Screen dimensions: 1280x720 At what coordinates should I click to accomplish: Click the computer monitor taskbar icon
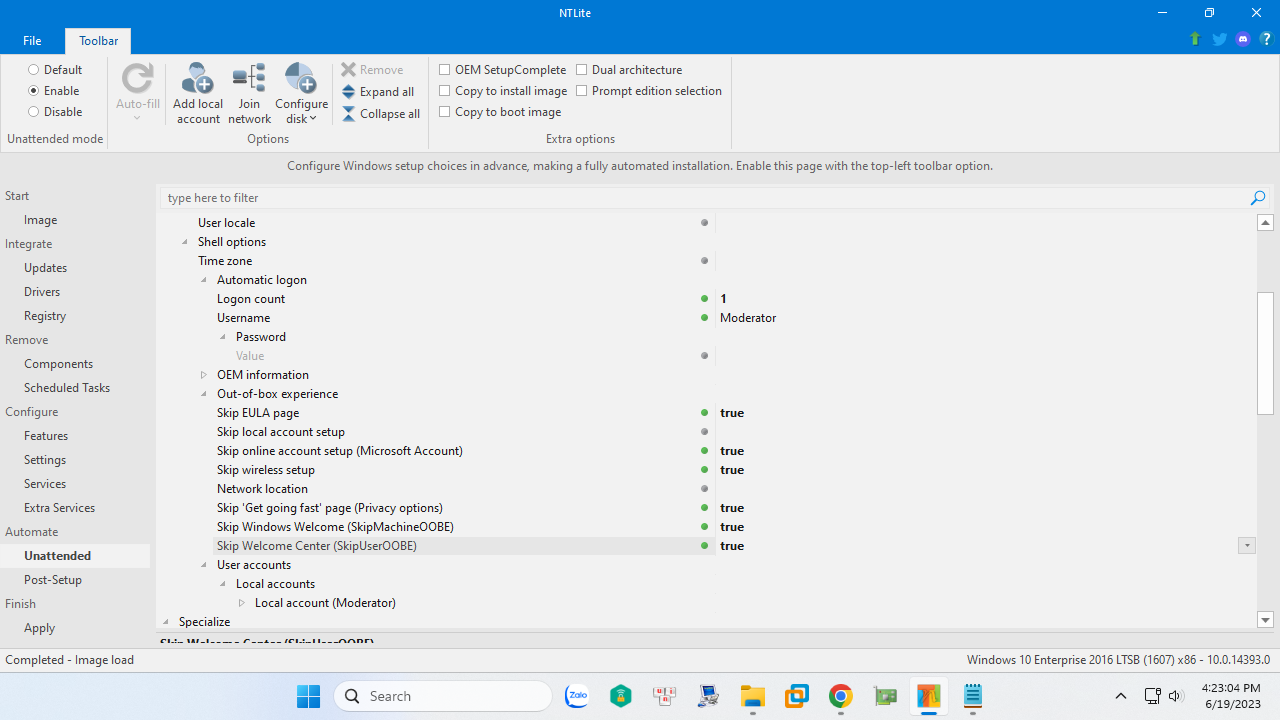709,696
